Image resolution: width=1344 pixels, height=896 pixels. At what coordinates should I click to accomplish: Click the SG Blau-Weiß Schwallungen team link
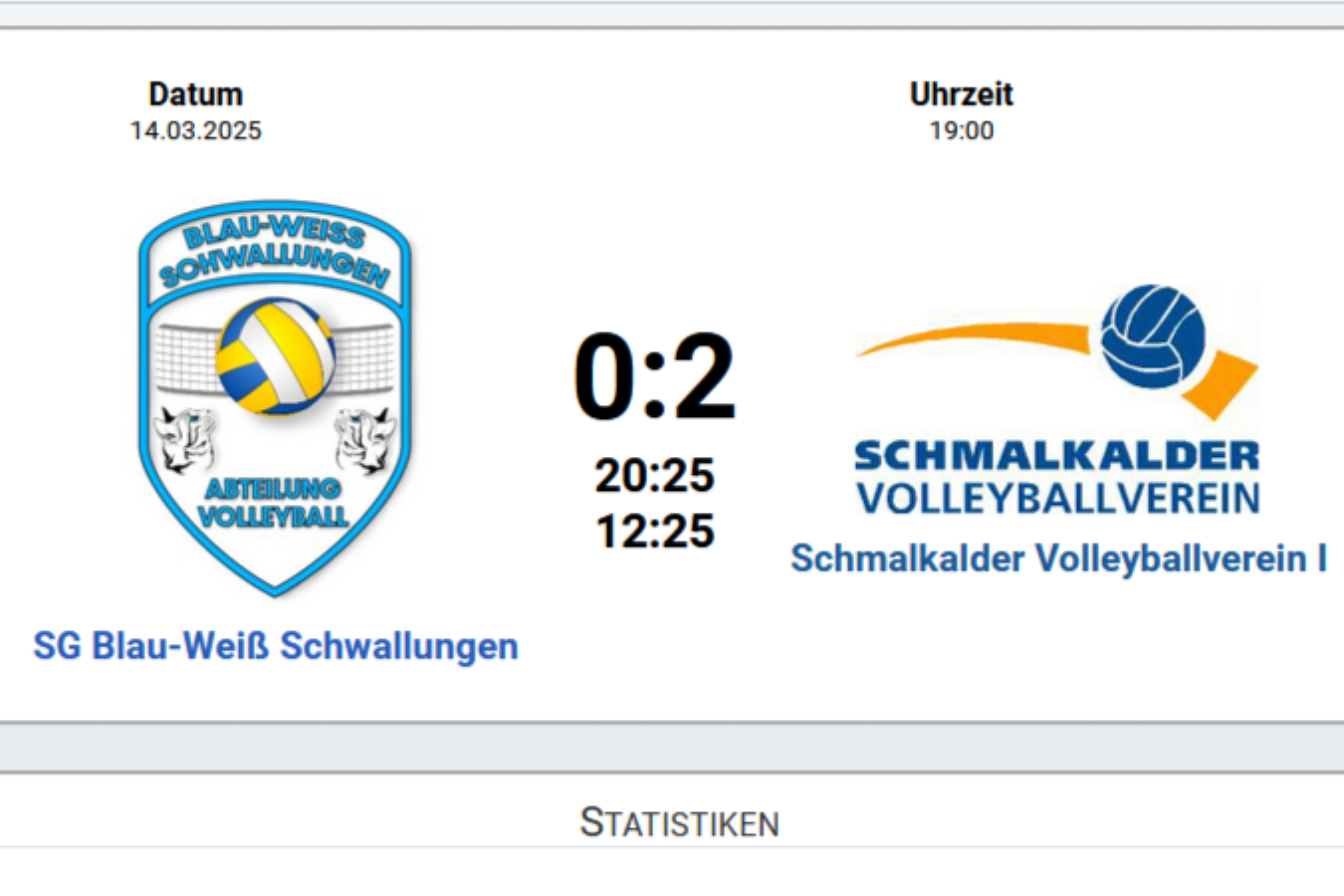click(x=276, y=646)
